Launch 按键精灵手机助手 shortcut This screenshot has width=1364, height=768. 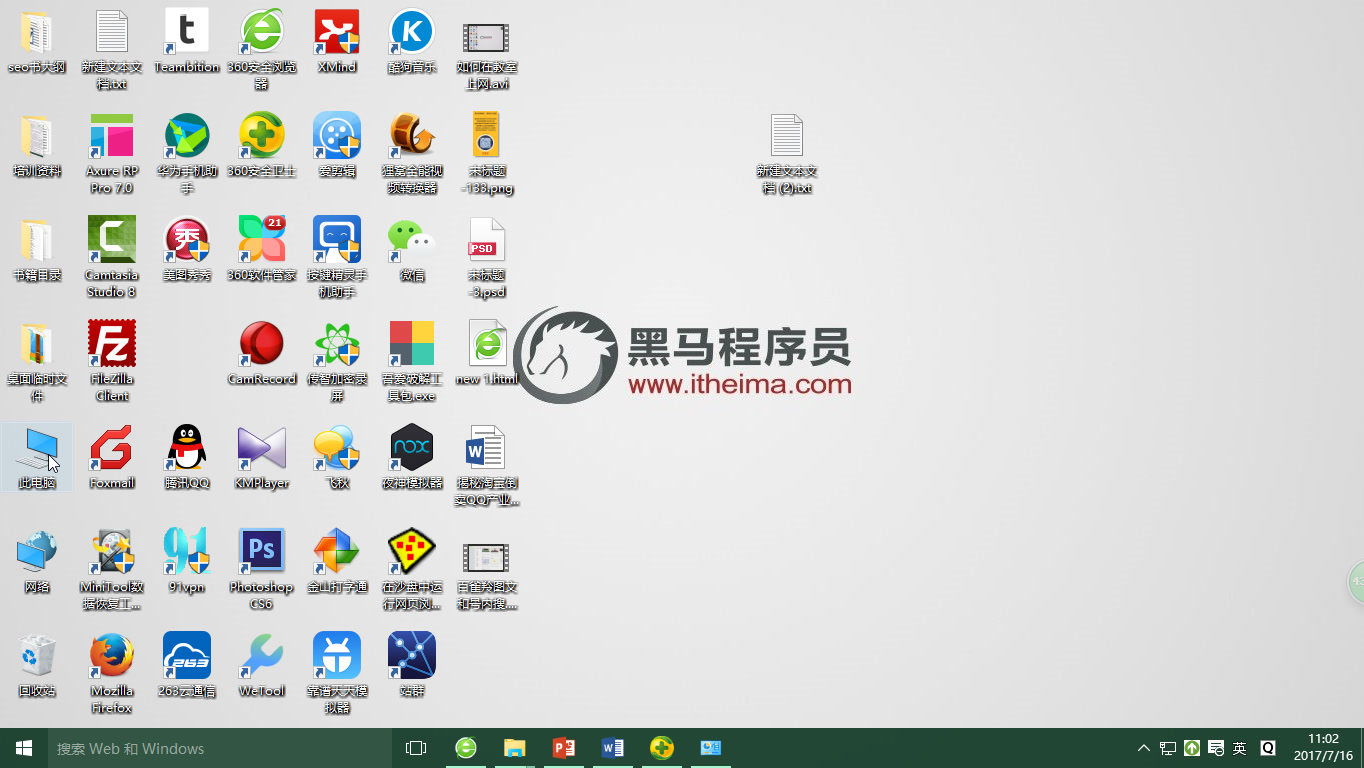(x=337, y=257)
